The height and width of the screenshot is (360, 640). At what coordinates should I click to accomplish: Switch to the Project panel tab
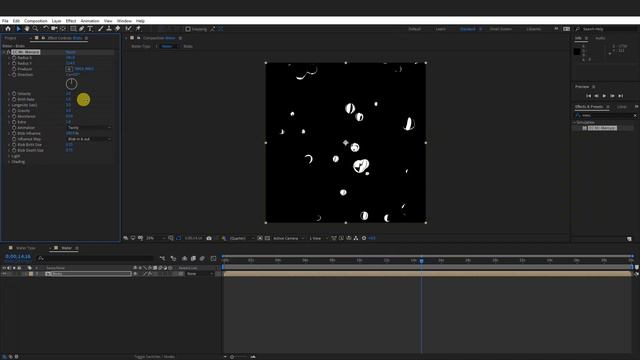tap(11, 38)
